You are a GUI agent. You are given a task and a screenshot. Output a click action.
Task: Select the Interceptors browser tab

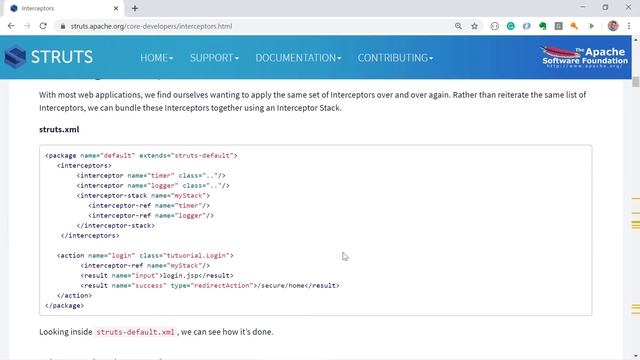point(63,9)
